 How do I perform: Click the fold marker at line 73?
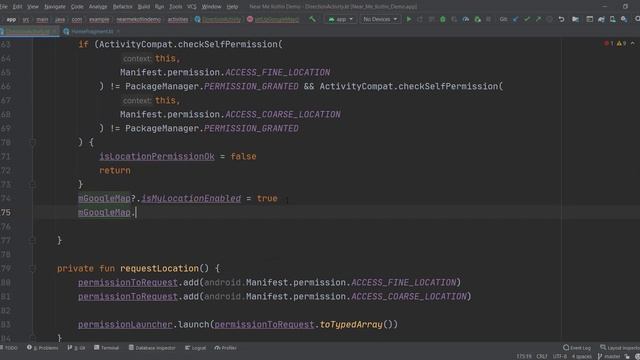(33, 184)
